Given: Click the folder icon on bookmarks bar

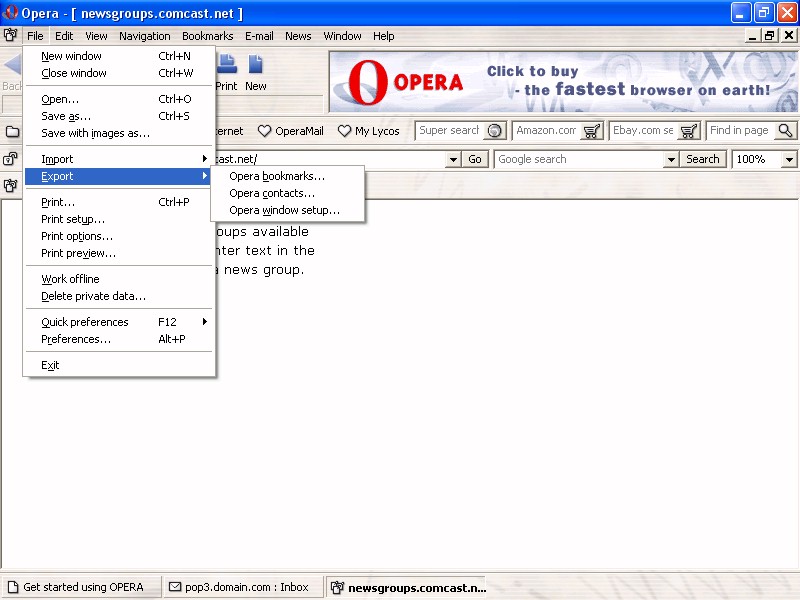Looking at the screenshot, I should [12, 131].
